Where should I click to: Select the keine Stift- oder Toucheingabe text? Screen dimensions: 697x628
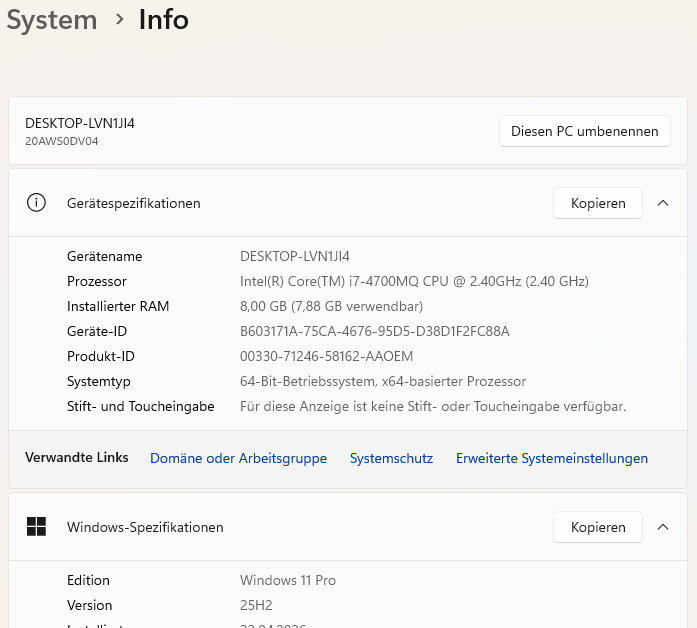[x=433, y=406]
